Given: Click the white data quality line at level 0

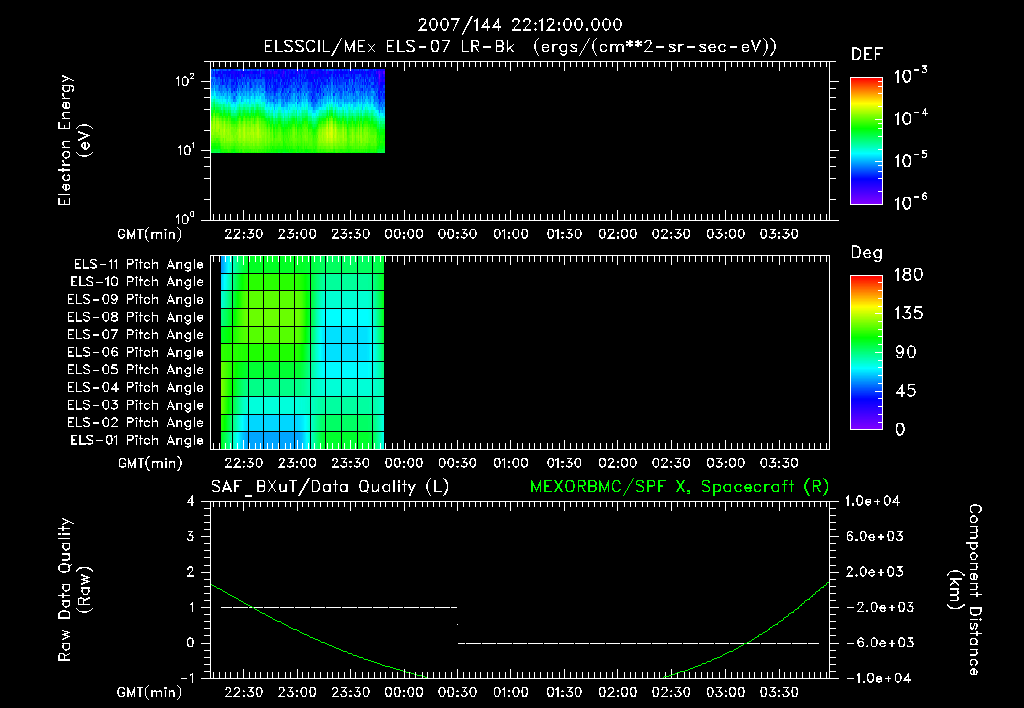Looking at the screenshot, I should tap(638, 643).
